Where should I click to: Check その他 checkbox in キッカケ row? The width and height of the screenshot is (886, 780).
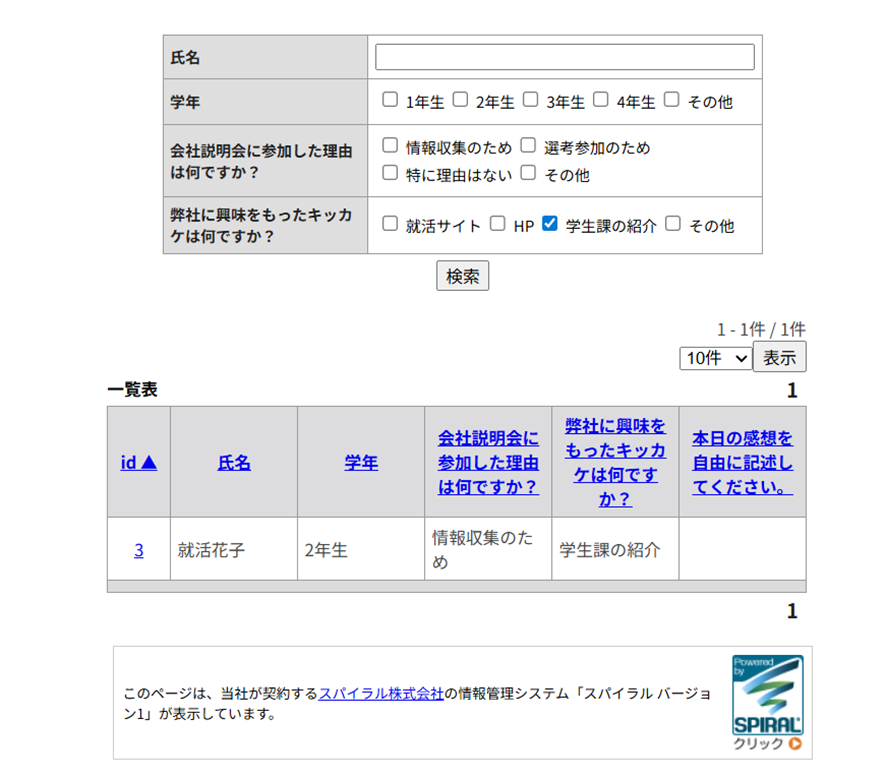672,224
